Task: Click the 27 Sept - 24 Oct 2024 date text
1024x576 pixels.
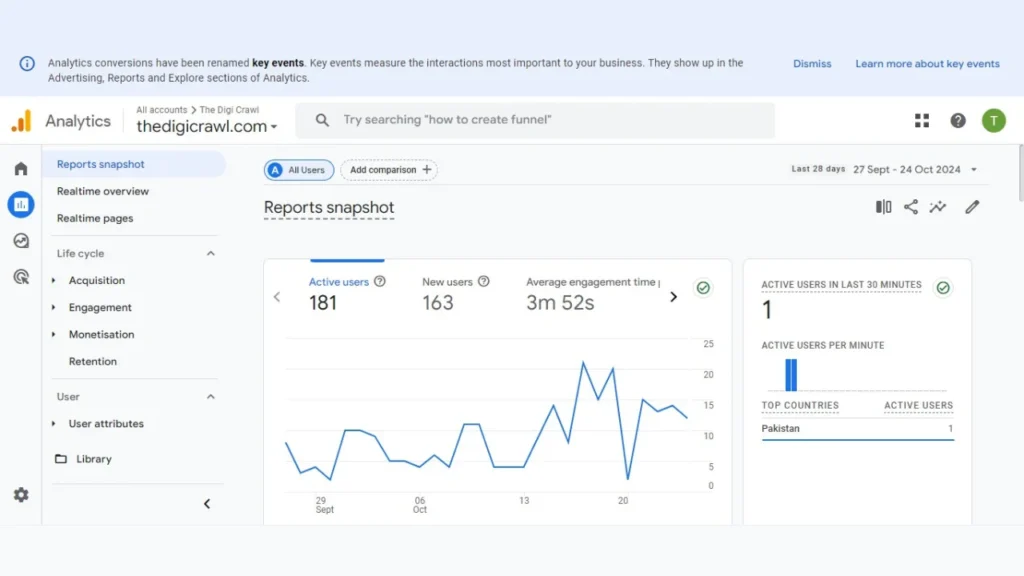Action: (x=906, y=170)
